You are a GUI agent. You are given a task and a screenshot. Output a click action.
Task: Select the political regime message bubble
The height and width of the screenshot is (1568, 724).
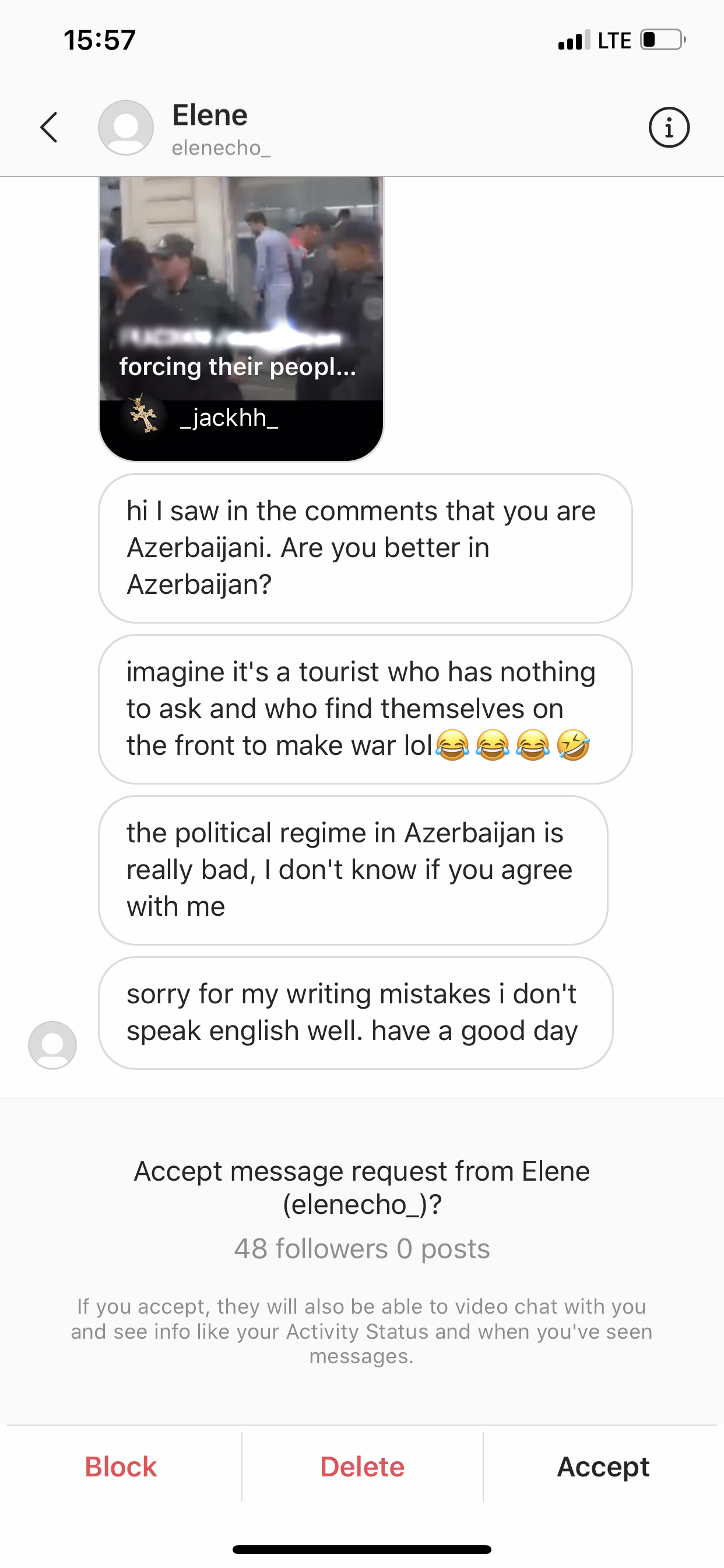(353, 870)
